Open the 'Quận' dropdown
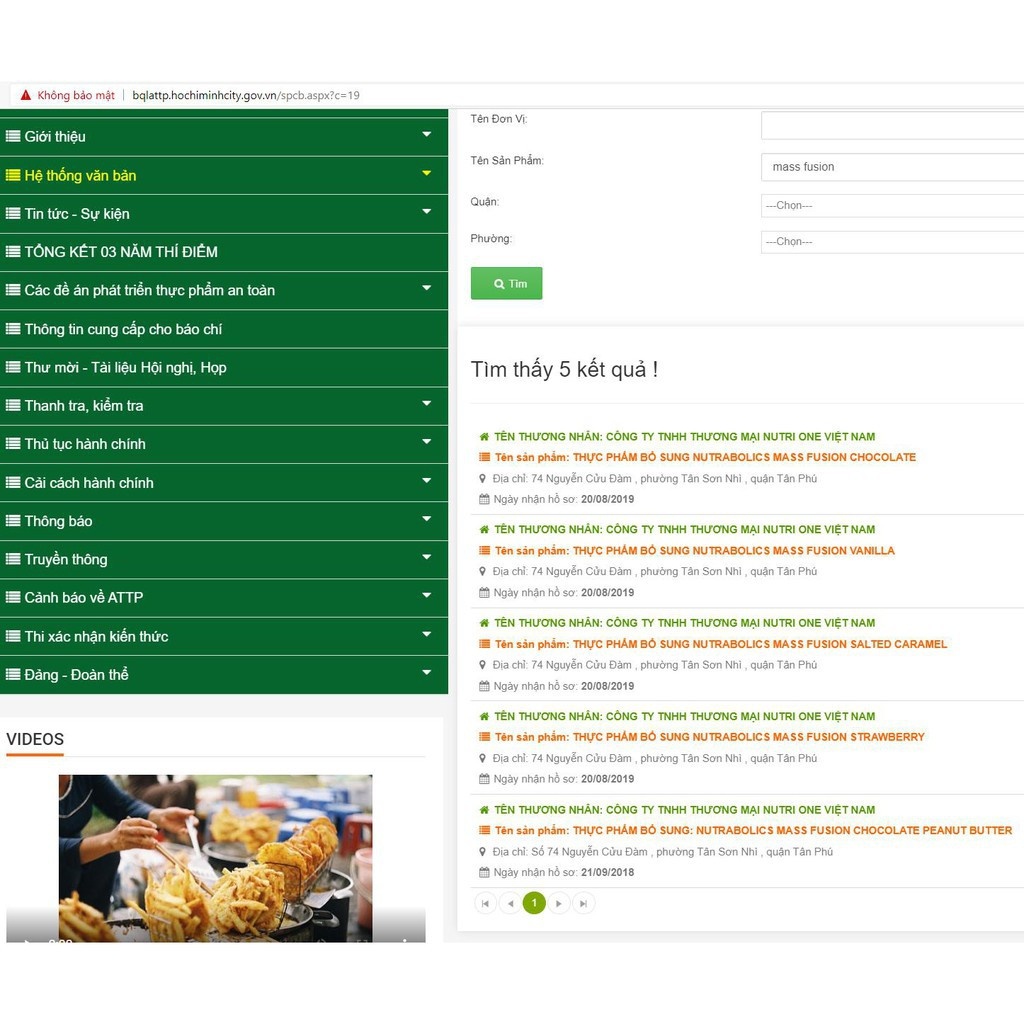The image size is (1024, 1024). pyautogui.click(x=892, y=206)
